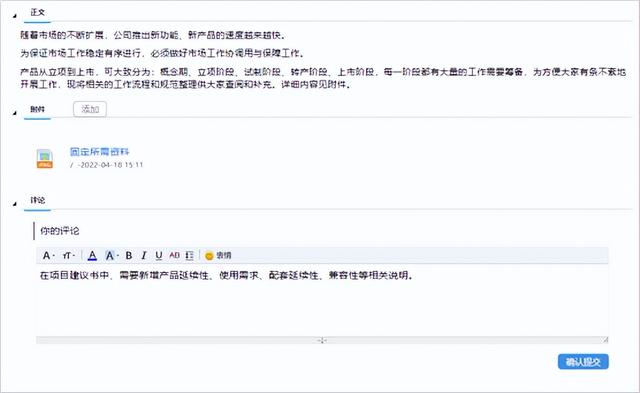
Task: Open the emoji picker
Action: tap(218, 255)
